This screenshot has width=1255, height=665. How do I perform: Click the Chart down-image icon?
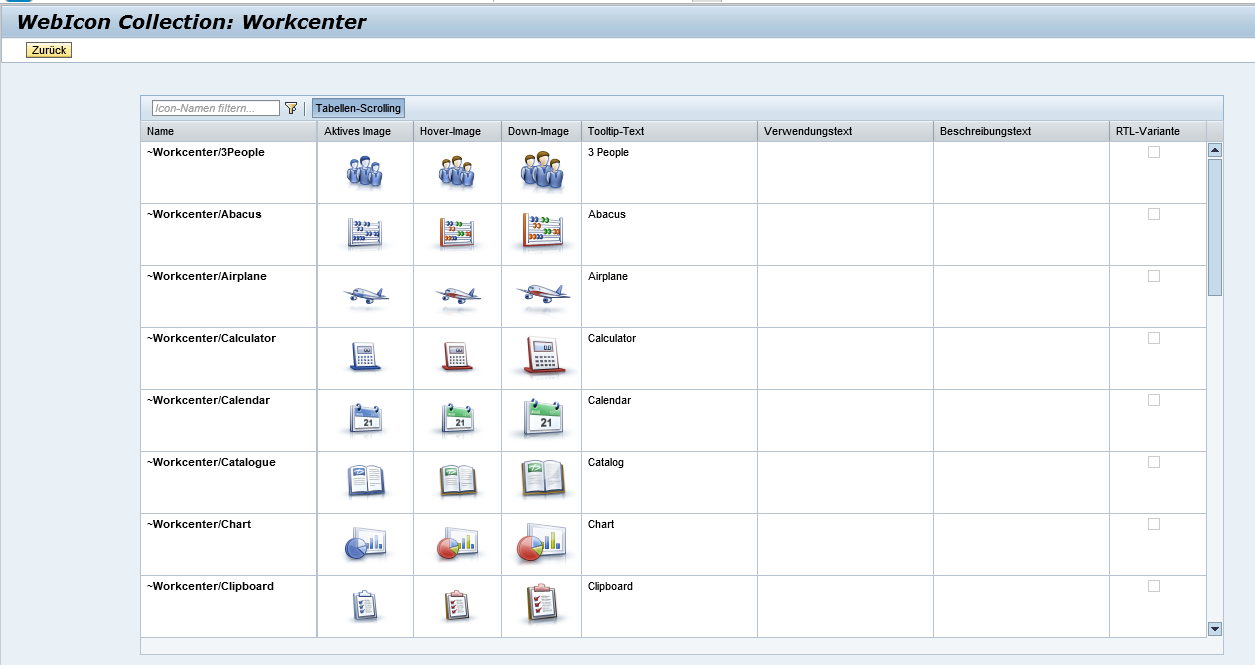pos(541,544)
